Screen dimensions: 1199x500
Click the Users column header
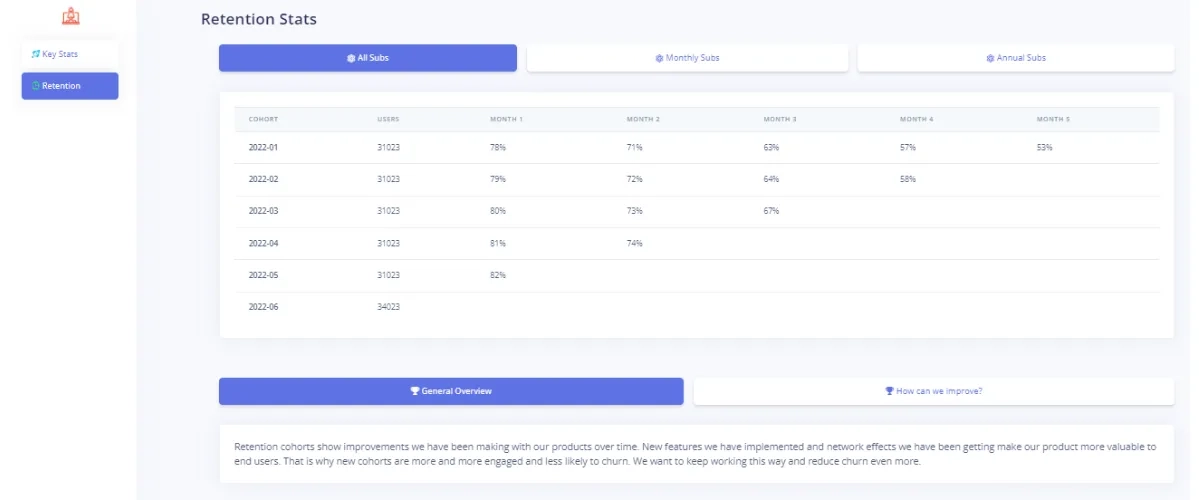[388, 120]
